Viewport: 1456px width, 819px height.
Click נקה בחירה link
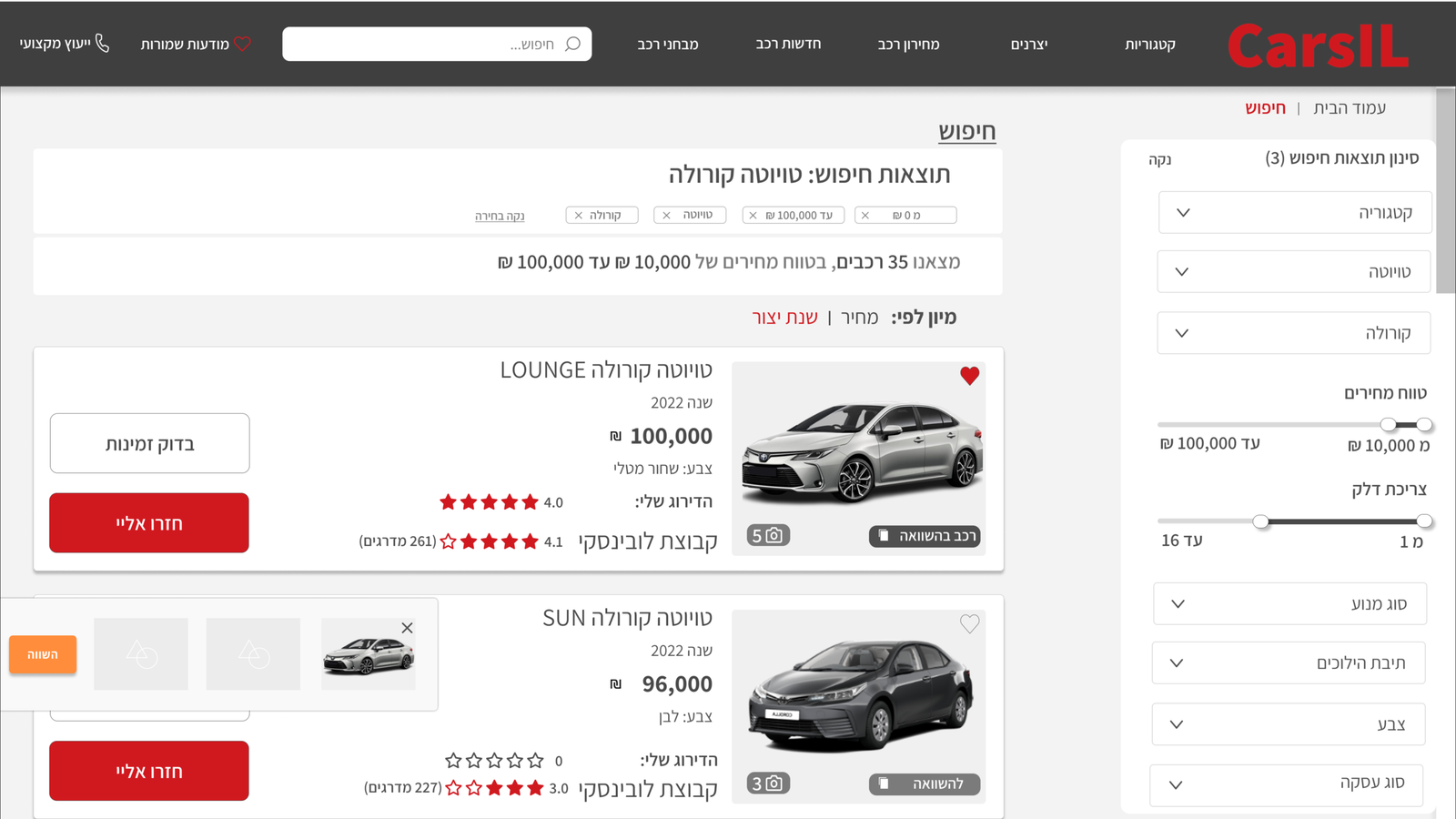[500, 216]
